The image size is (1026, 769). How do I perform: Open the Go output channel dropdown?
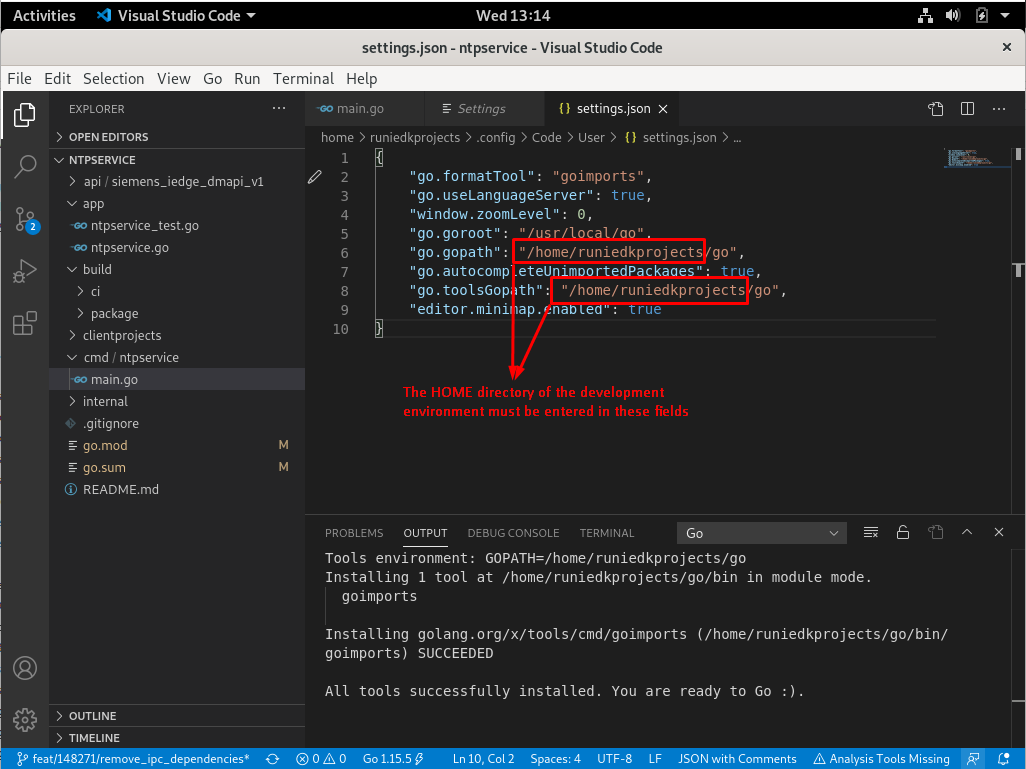(x=762, y=533)
